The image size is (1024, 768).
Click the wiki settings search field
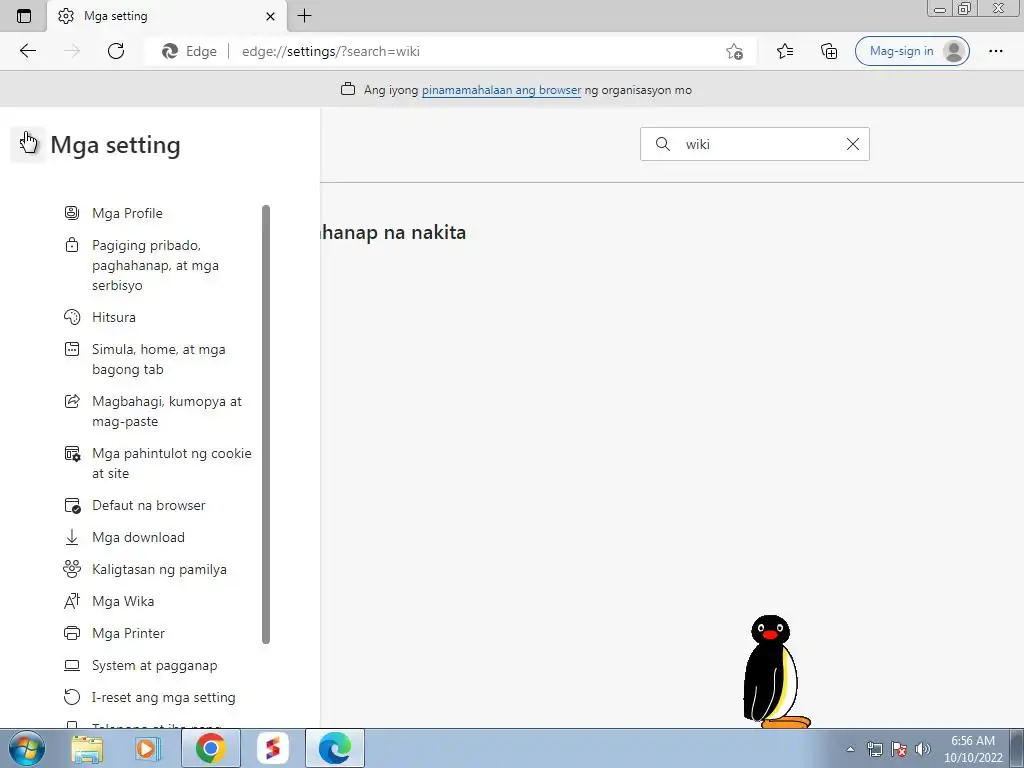(x=754, y=144)
